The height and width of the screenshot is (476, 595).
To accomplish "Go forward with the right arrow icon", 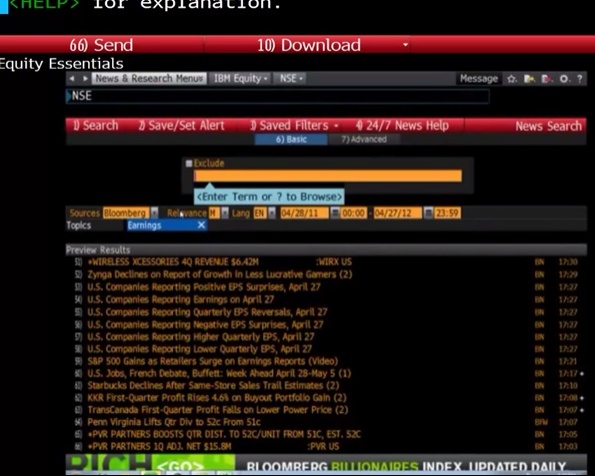I will pyautogui.click(x=85, y=79).
